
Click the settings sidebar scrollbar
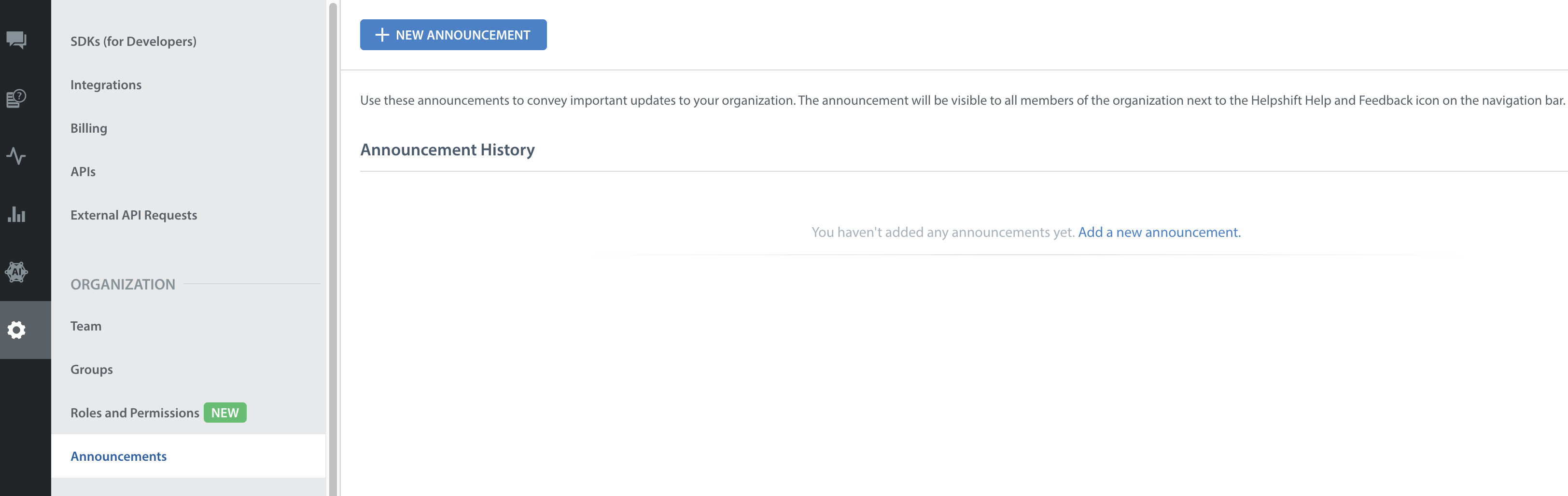333,248
